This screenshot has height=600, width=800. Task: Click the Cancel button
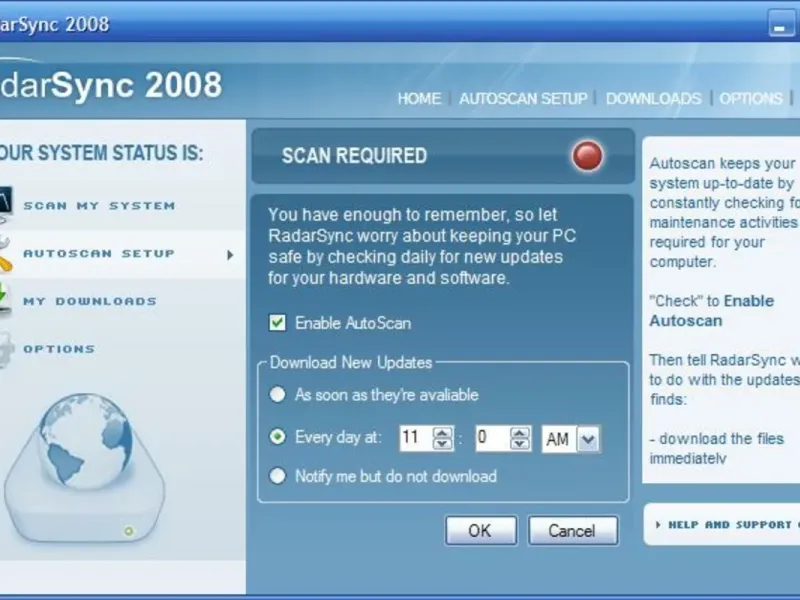tap(572, 531)
